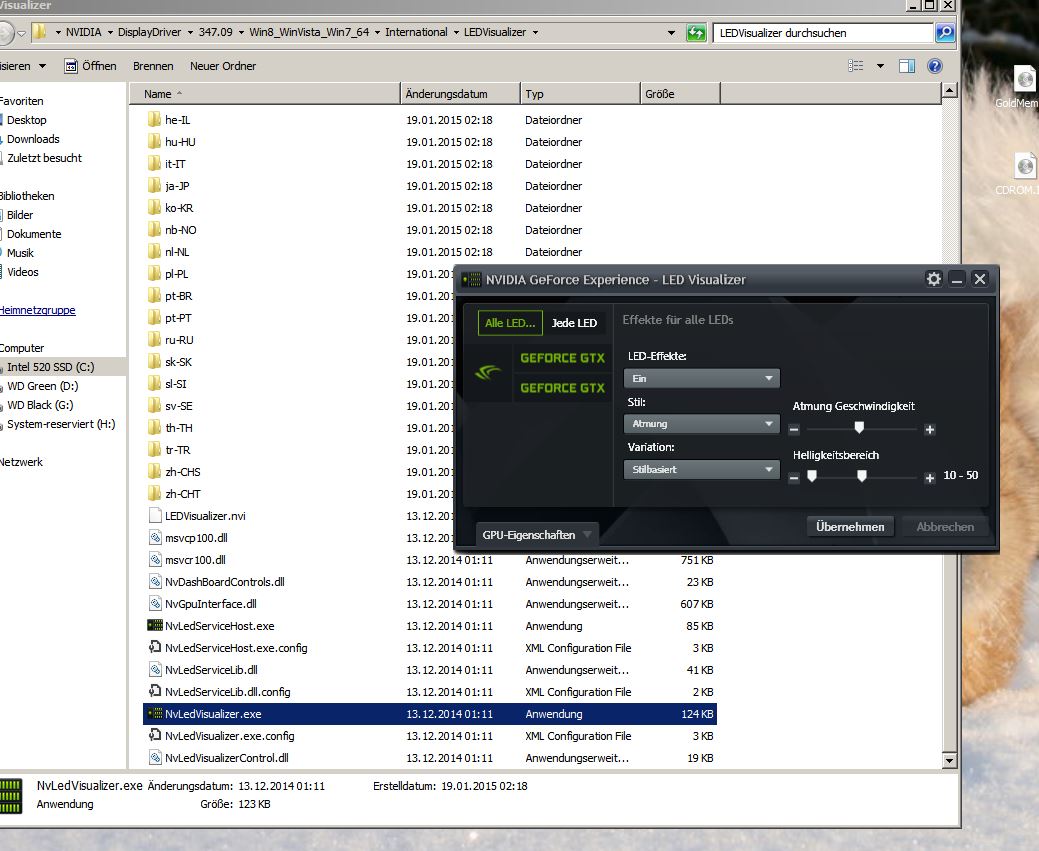Select the msvcr100.dll file
The width and height of the screenshot is (1039, 851).
click(195, 559)
